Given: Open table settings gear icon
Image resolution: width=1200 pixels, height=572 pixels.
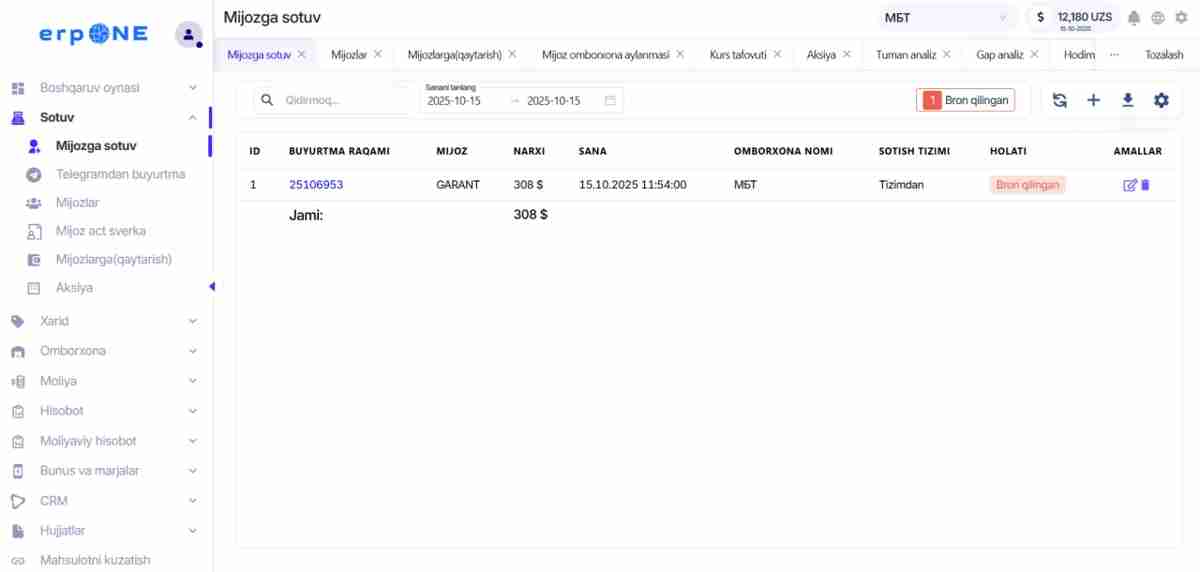Looking at the screenshot, I should pyautogui.click(x=1161, y=100).
